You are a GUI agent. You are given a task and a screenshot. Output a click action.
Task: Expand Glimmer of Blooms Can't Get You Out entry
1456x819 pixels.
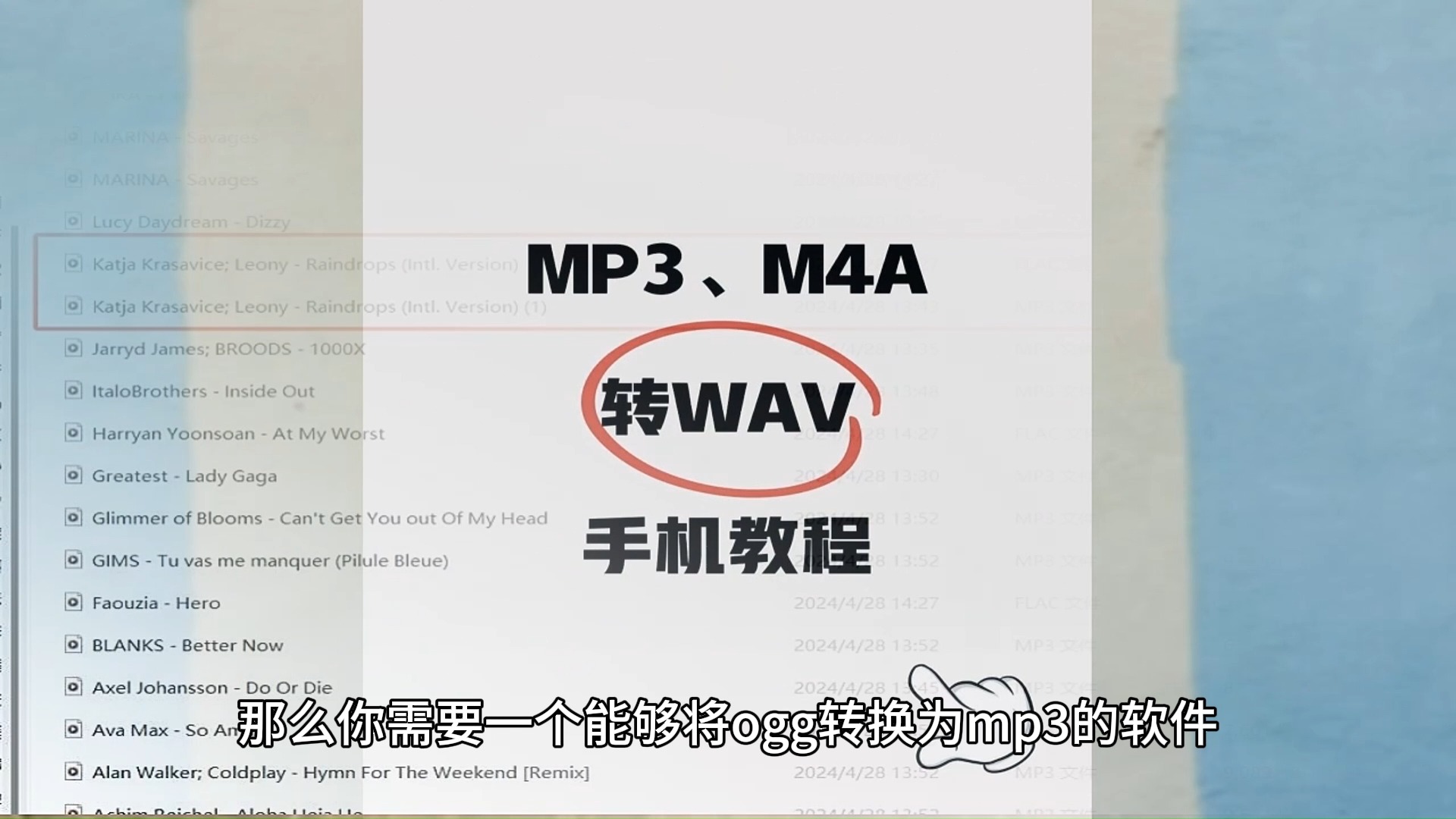(x=318, y=518)
